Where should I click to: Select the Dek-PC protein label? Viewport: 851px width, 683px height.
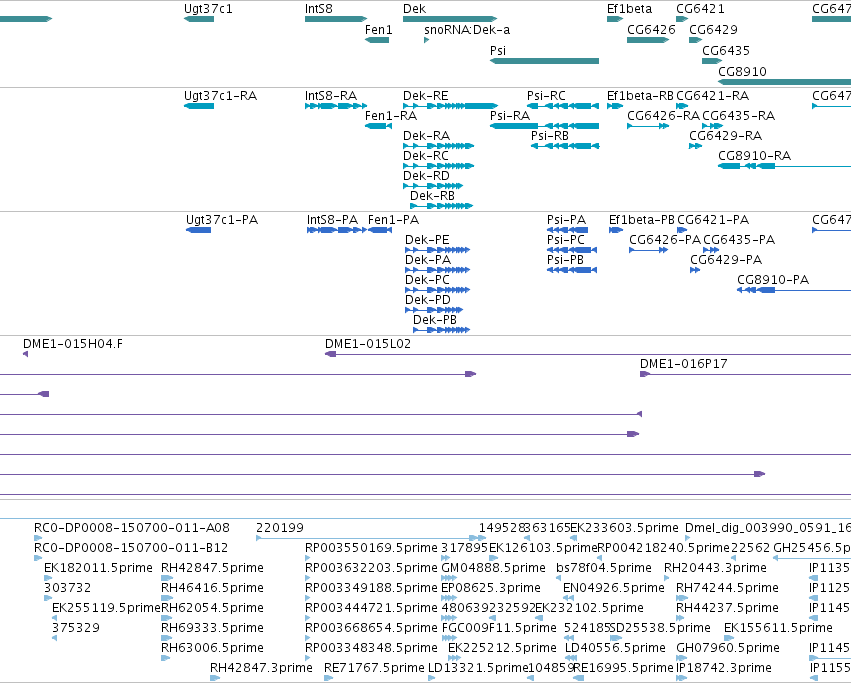pyautogui.click(x=428, y=280)
